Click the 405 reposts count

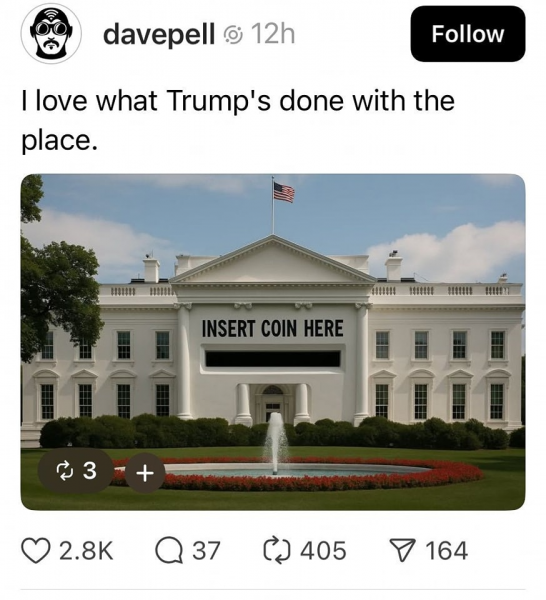click(x=323, y=551)
